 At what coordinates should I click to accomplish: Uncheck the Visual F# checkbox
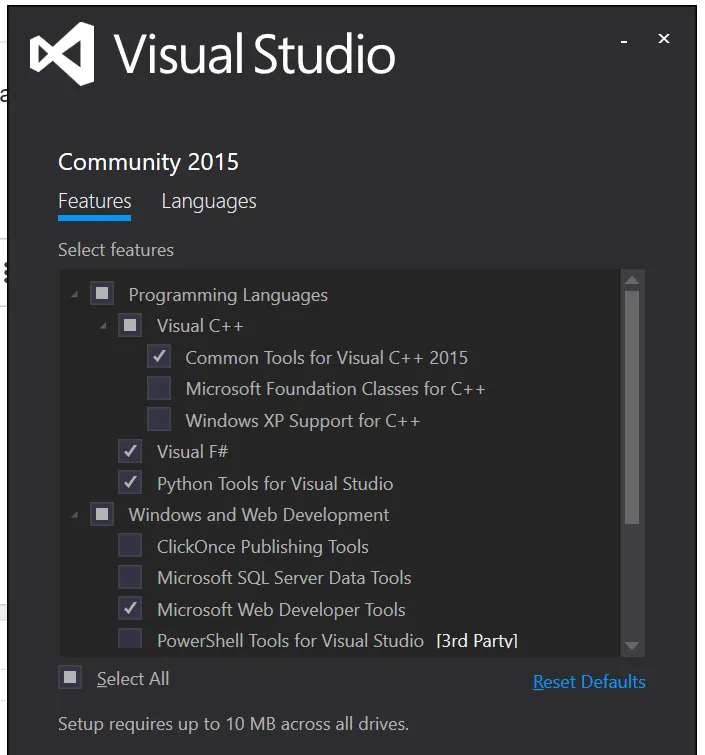click(130, 451)
